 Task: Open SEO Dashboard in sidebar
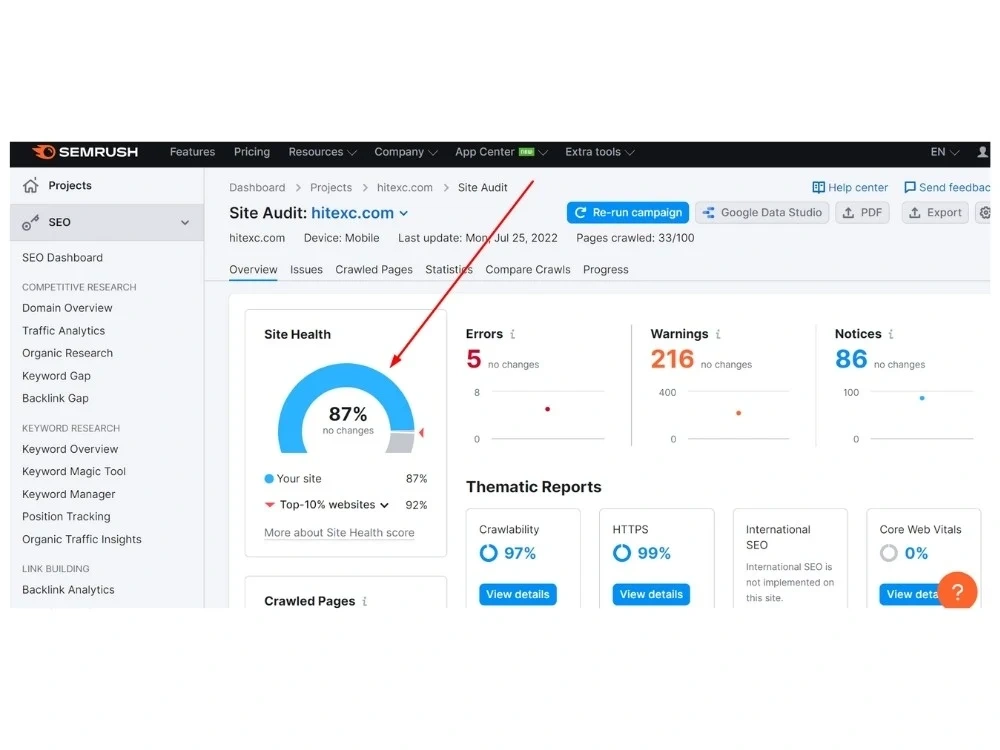62,258
